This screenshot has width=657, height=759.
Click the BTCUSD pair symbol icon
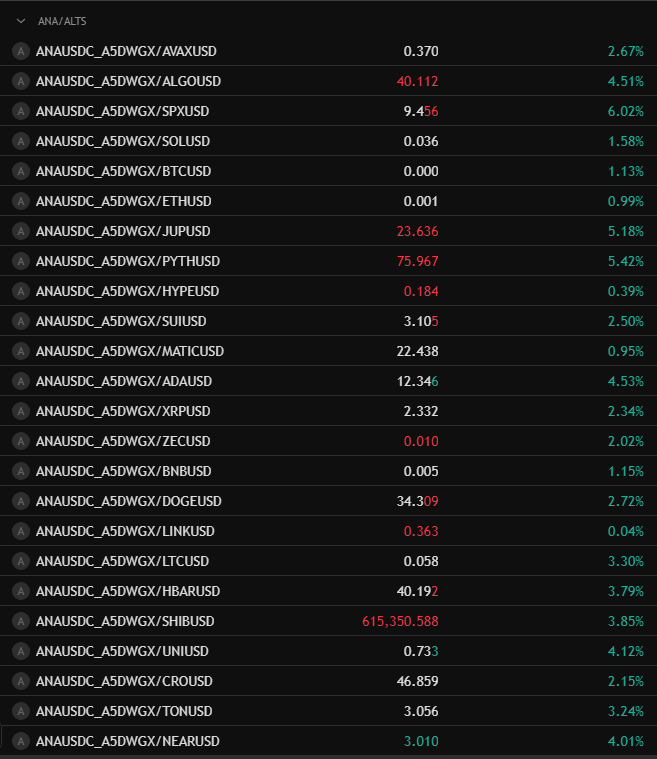(20, 171)
